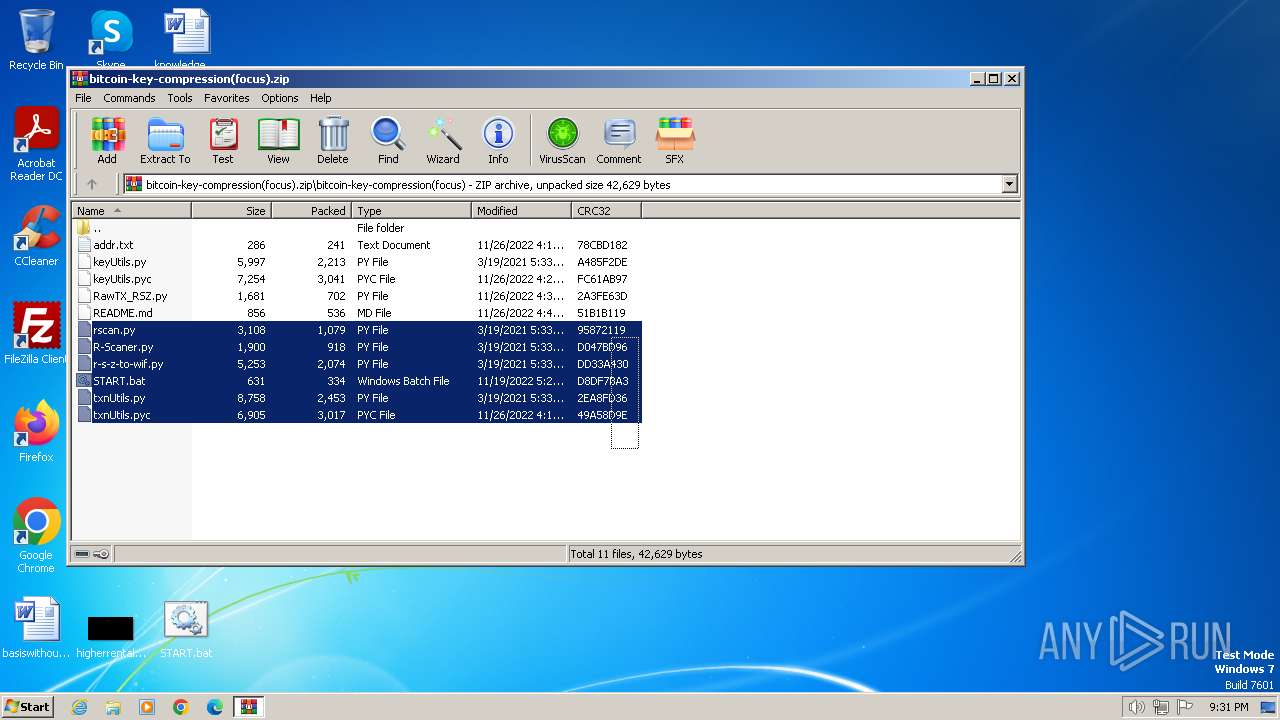The width and height of the screenshot is (1280, 720).
Task: Open Windows Explorer folder taskbar icon
Action: [x=113, y=707]
